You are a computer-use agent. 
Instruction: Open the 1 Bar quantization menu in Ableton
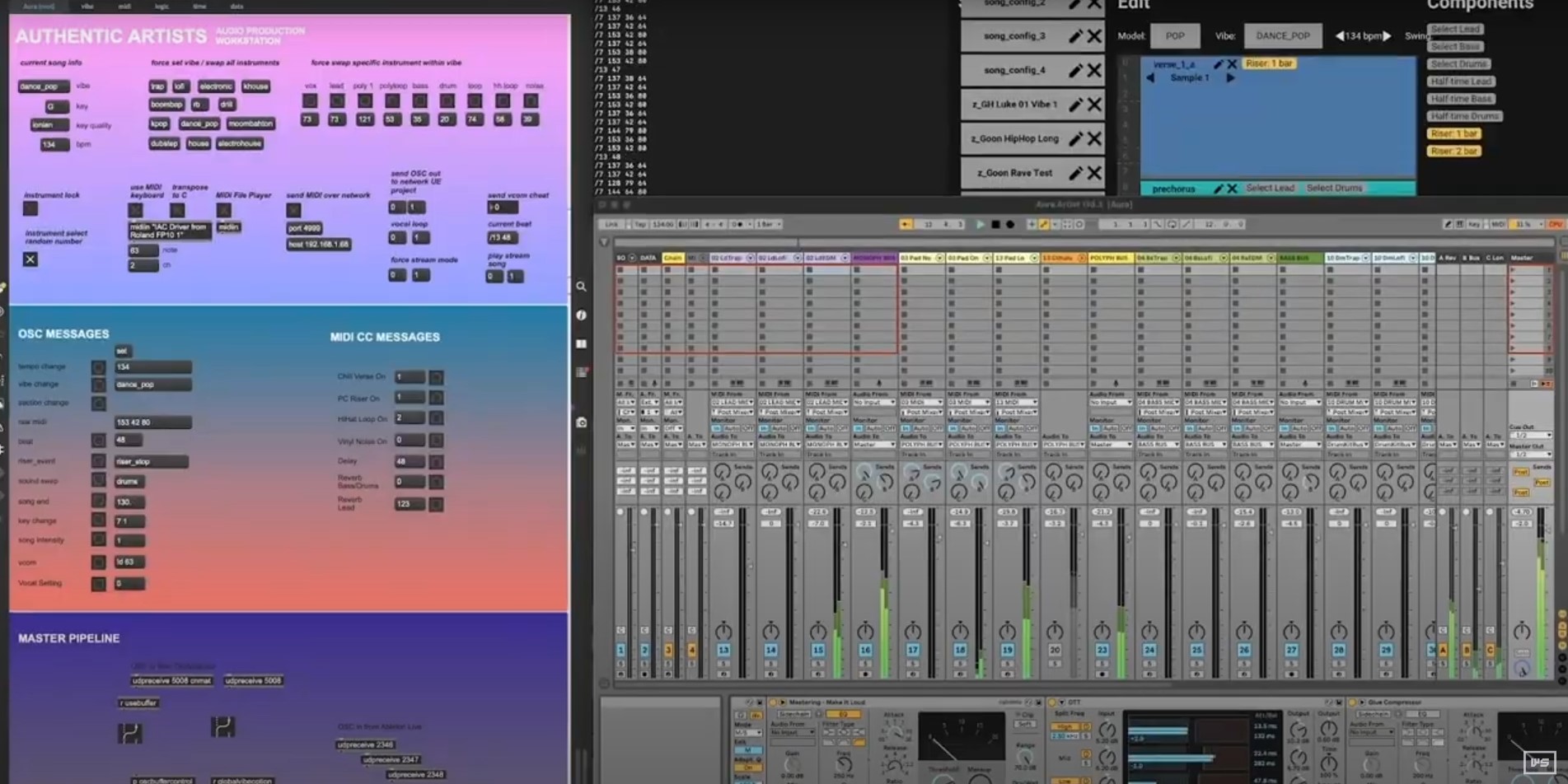tap(768, 224)
